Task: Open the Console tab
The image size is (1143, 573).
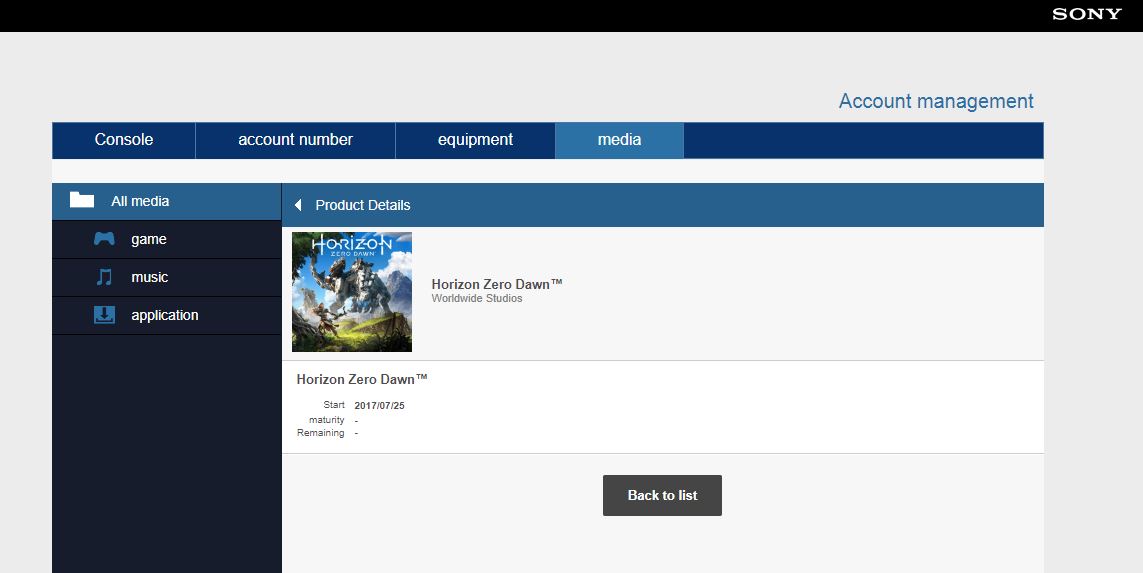Action: (x=124, y=140)
